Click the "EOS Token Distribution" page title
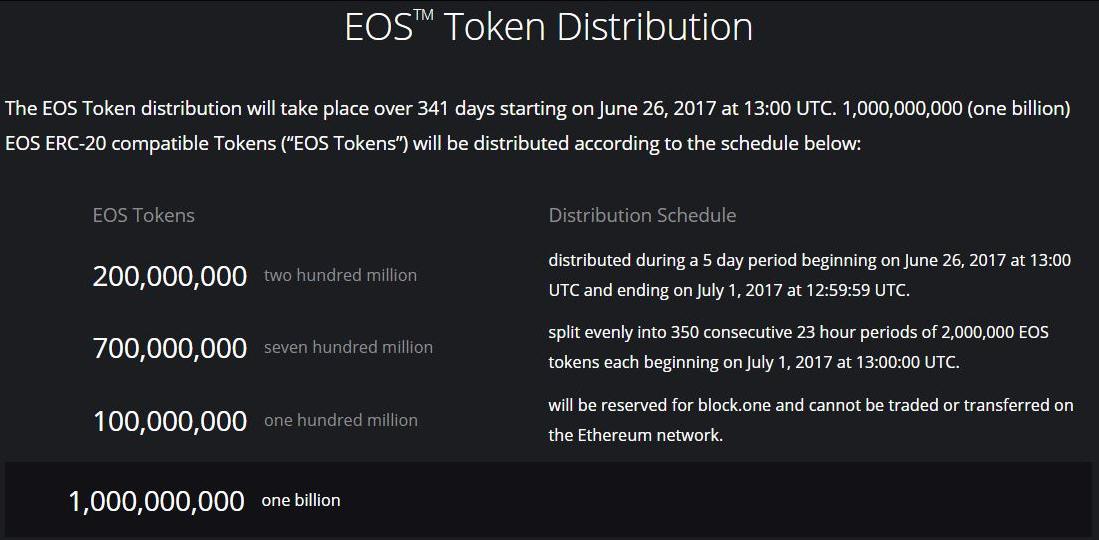Screen dimensions: 1099x540 click(548, 27)
